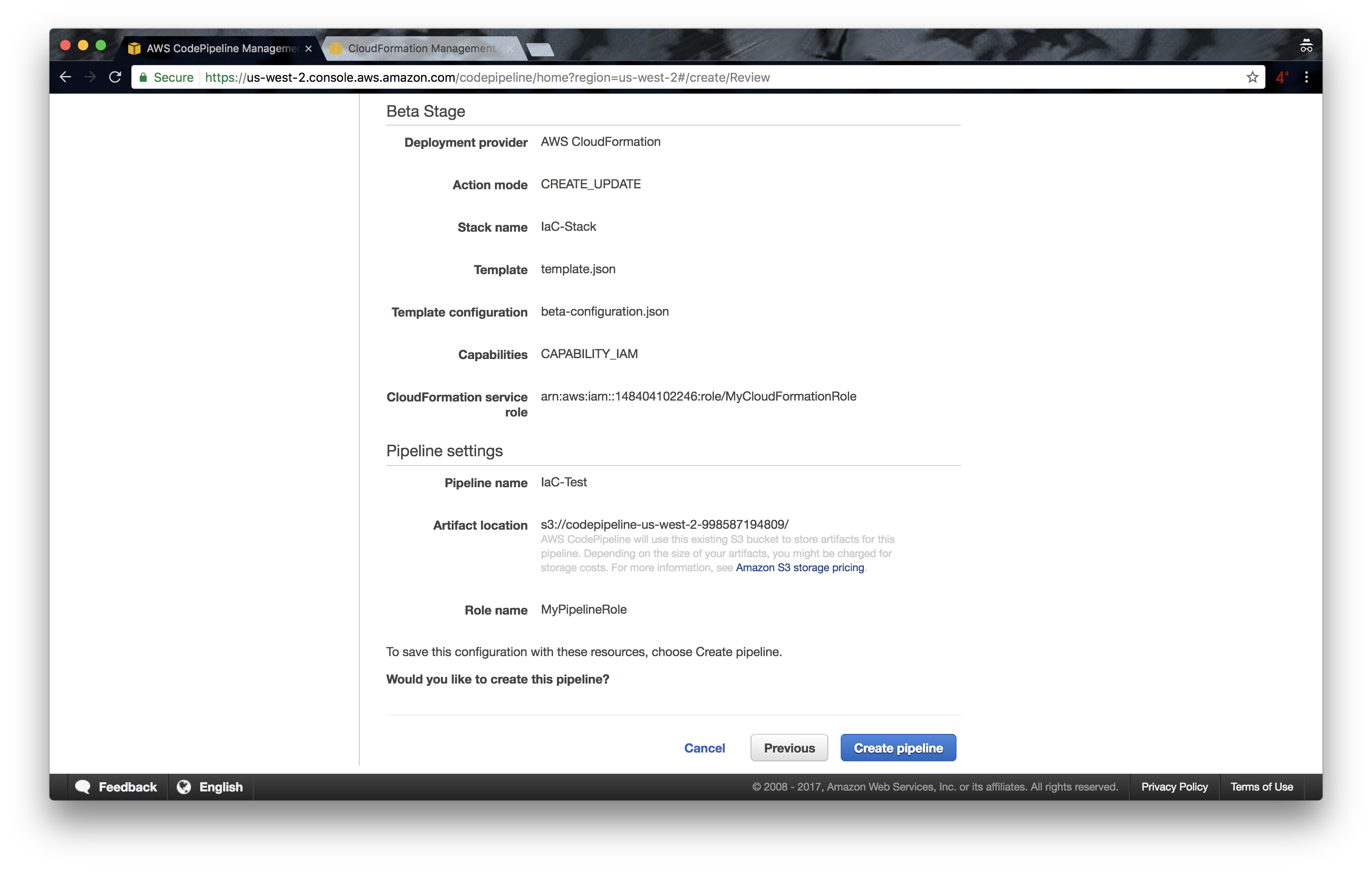Click the Cancel link
The height and width of the screenshot is (871, 1372).
click(x=704, y=747)
